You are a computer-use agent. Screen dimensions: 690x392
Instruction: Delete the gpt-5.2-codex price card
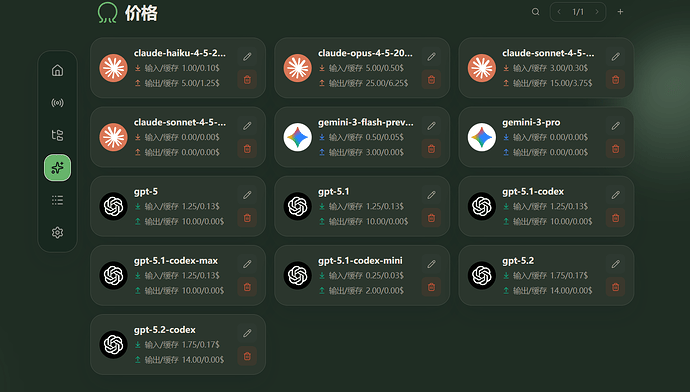(x=247, y=356)
